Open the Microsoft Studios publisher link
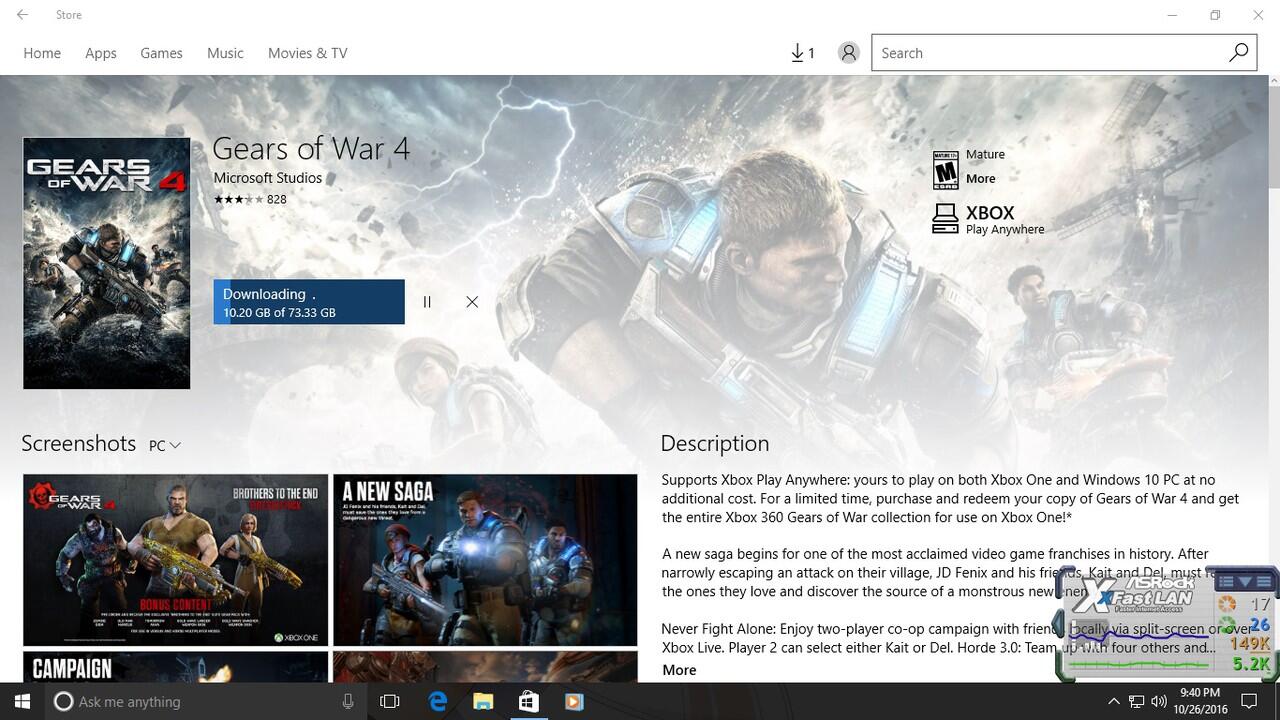 tap(268, 178)
